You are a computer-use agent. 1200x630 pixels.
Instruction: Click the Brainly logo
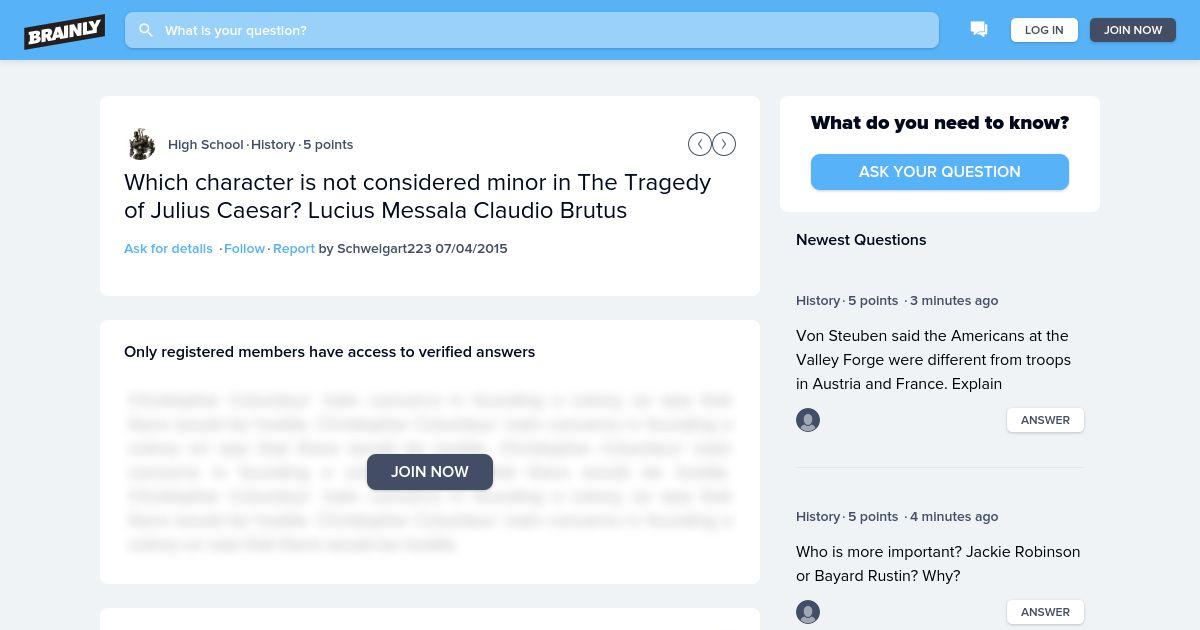click(x=65, y=31)
